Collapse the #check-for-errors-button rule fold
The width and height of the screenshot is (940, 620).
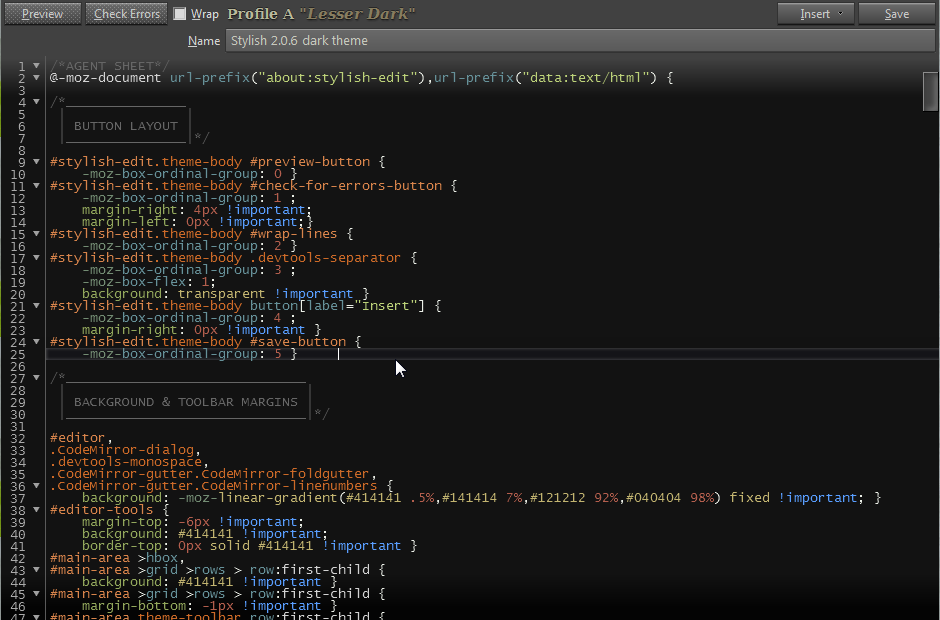point(35,185)
